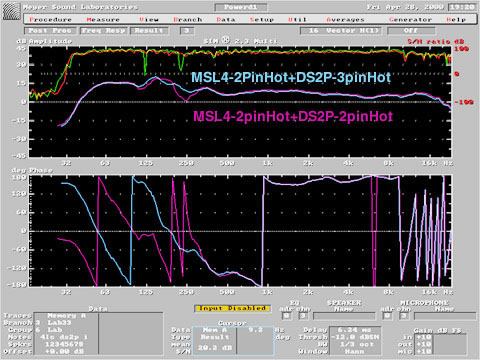Click the Delay 6.24 ms field
Screen dimensions: 480x360
[355, 330]
